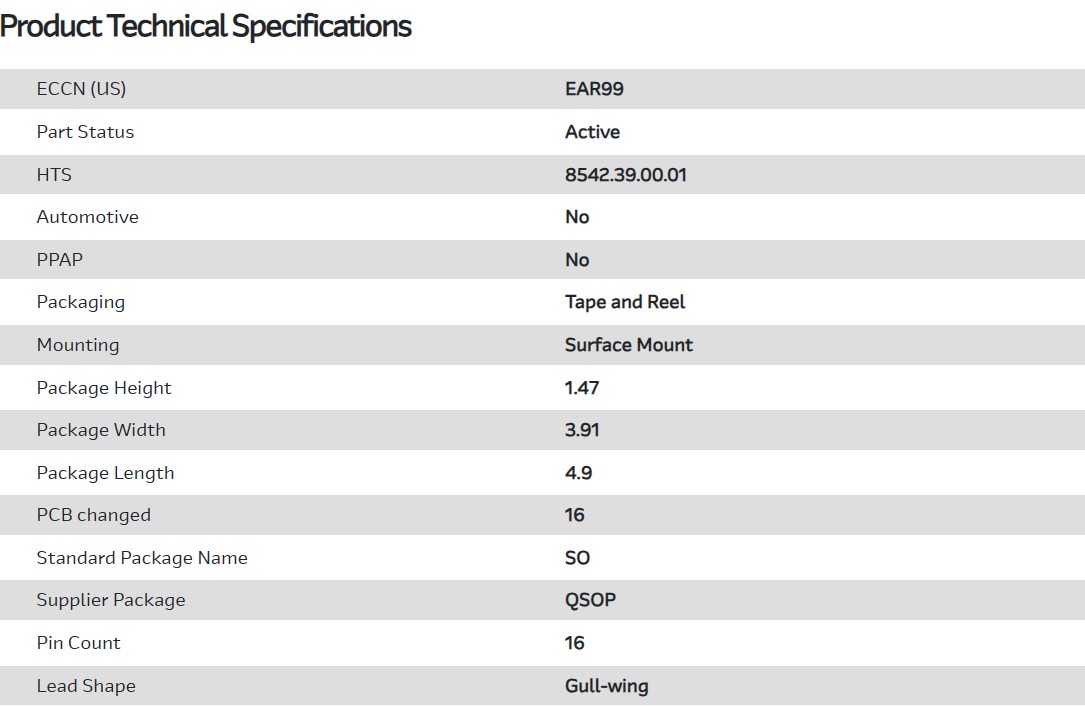Click the Automotive row label
The image size is (1085, 706).
[87, 217]
